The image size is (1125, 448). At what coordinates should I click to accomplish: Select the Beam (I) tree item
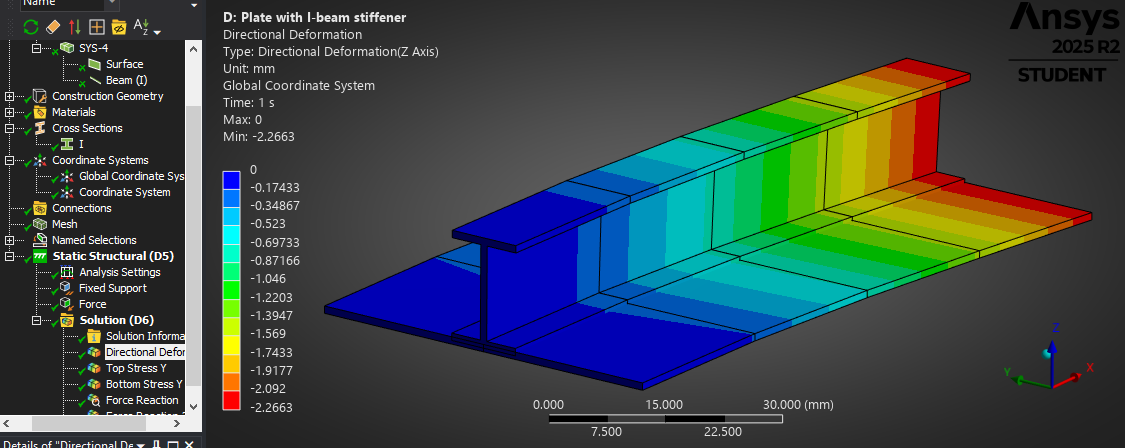[126, 80]
